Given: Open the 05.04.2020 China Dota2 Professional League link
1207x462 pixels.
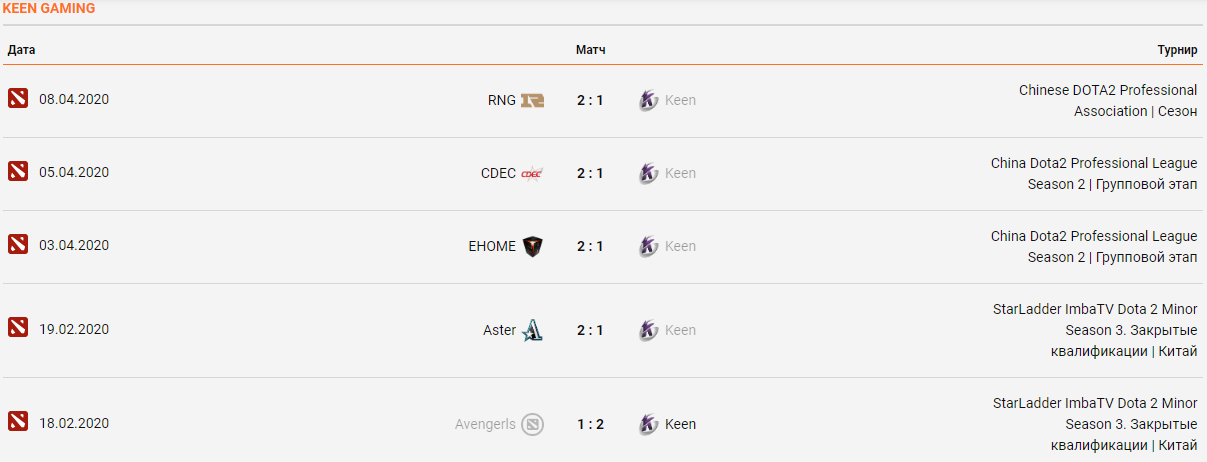Looking at the screenshot, I should click(1094, 173).
